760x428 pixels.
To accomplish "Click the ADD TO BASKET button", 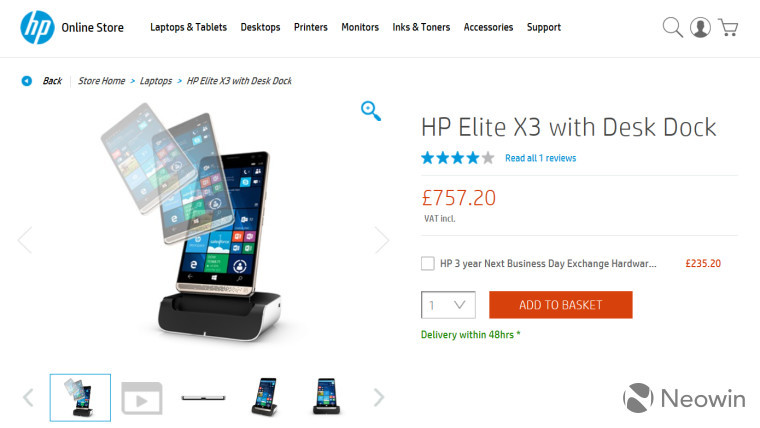I will [561, 305].
